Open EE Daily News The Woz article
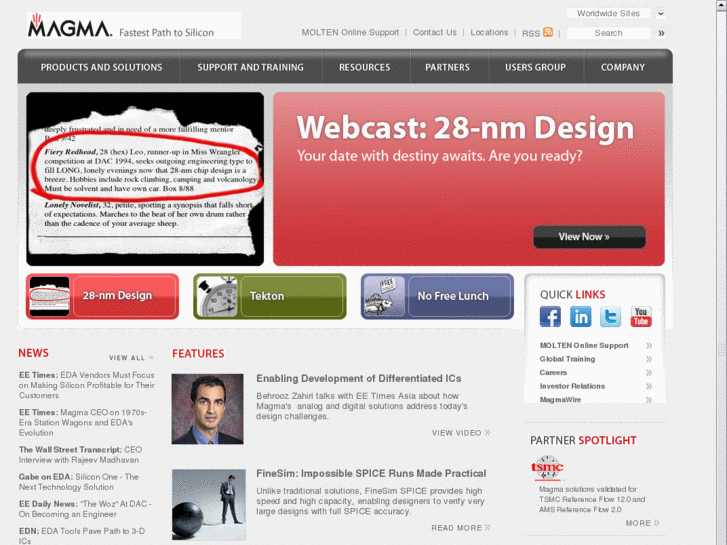Viewport: 727px width, 545px height. (85, 509)
